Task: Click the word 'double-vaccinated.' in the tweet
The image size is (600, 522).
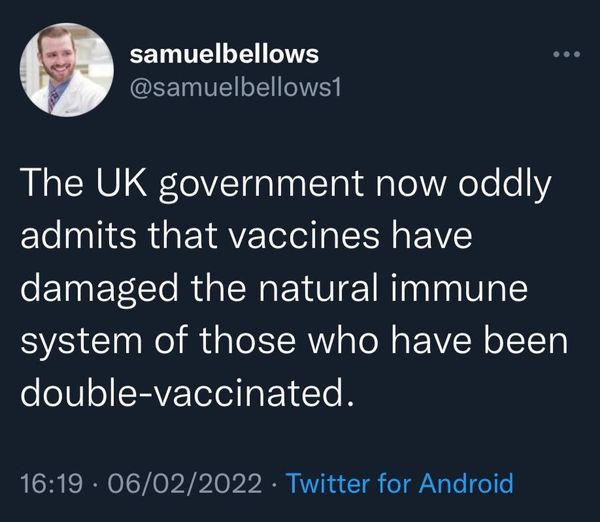Action: pos(186,393)
